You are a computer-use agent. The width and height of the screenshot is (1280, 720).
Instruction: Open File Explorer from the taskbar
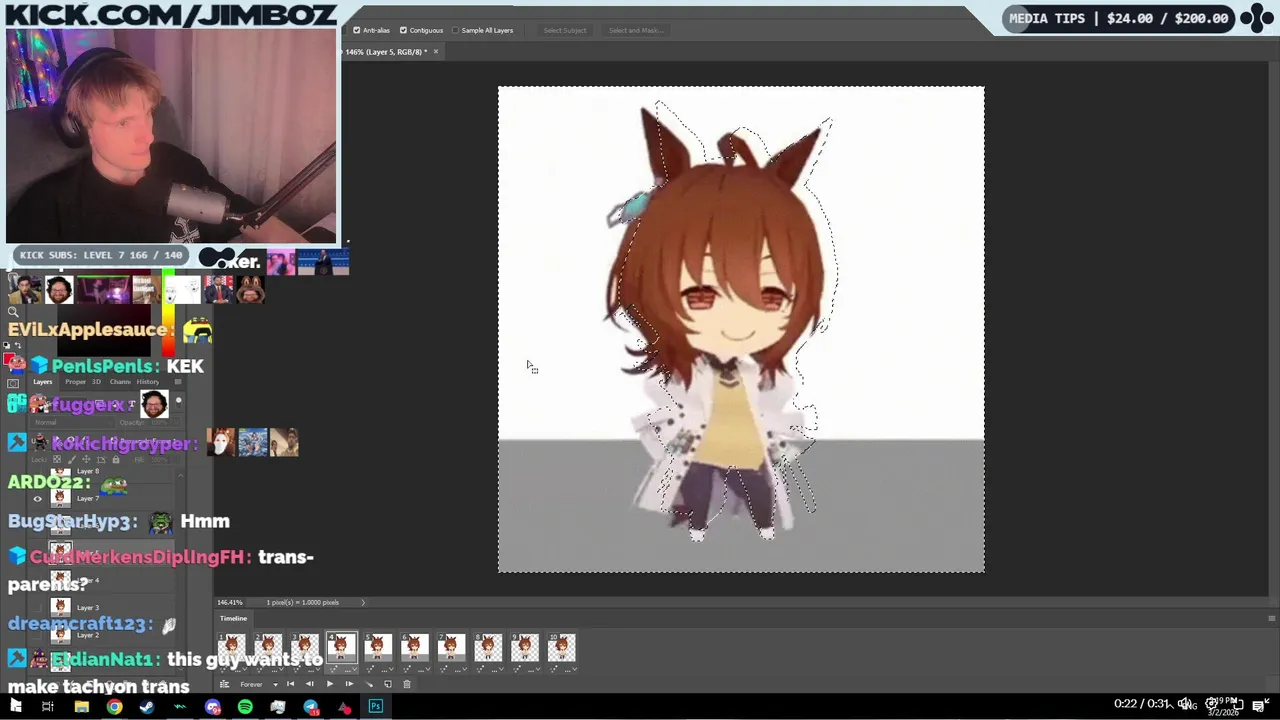click(x=81, y=707)
